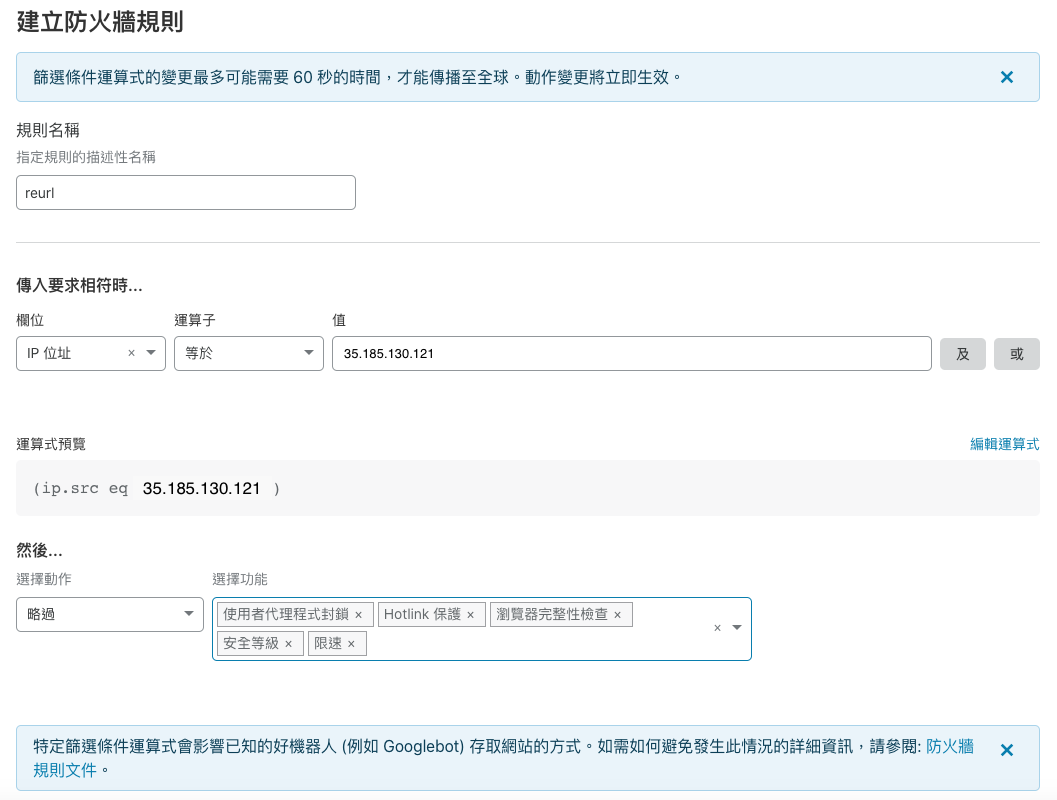
Task: Expand the 略過 action dropdown
Action: tap(188, 614)
